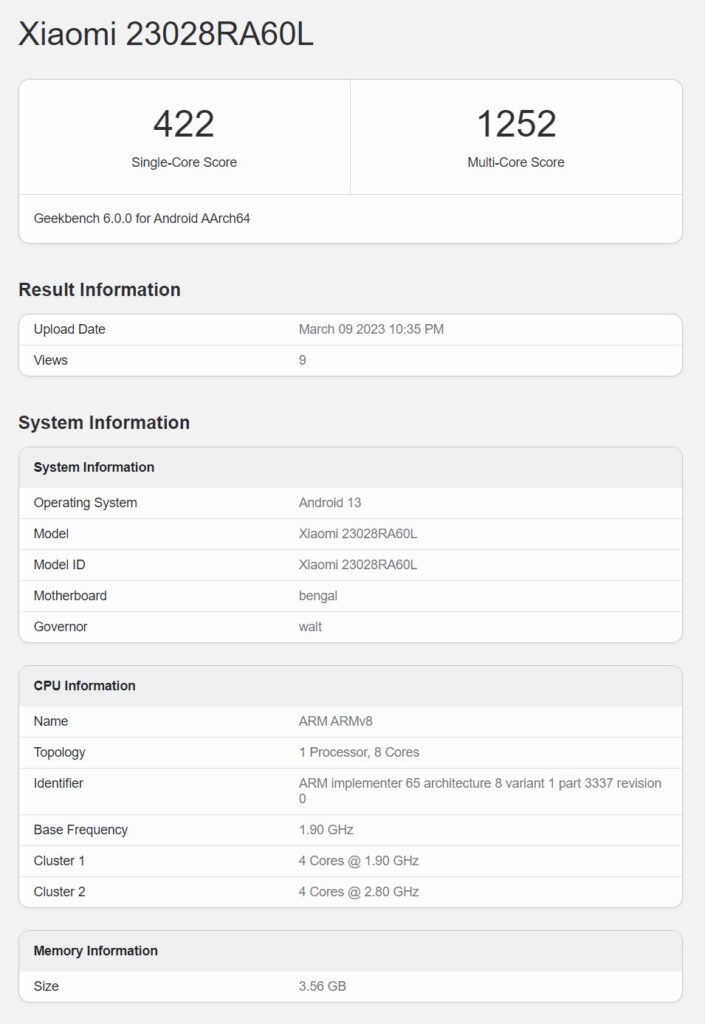Click the Model ID label
This screenshot has width=705, height=1024.
pyautogui.click(x=59, y=565)
